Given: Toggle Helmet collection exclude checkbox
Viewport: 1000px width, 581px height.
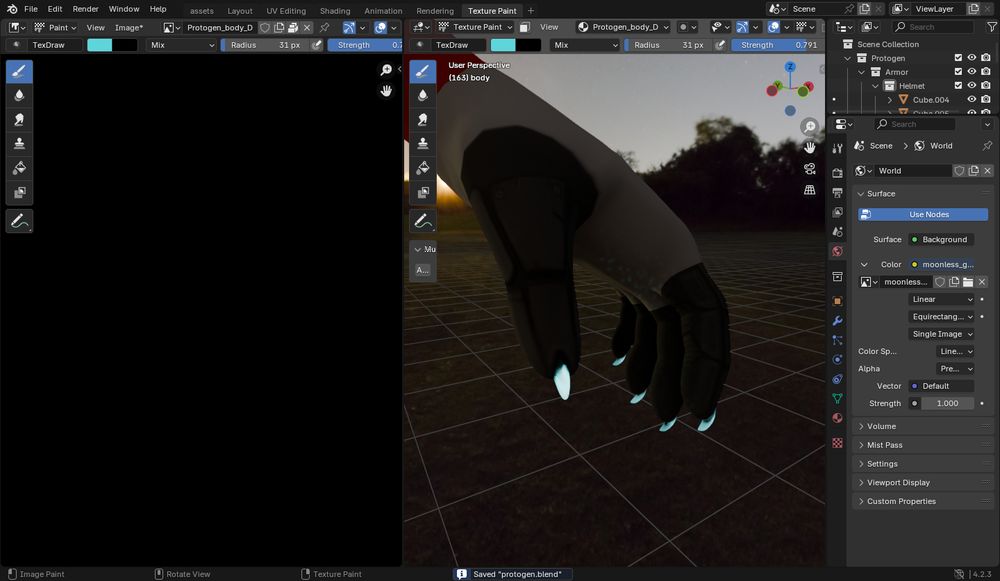Looking at the screenshot, I should [958, 85].
